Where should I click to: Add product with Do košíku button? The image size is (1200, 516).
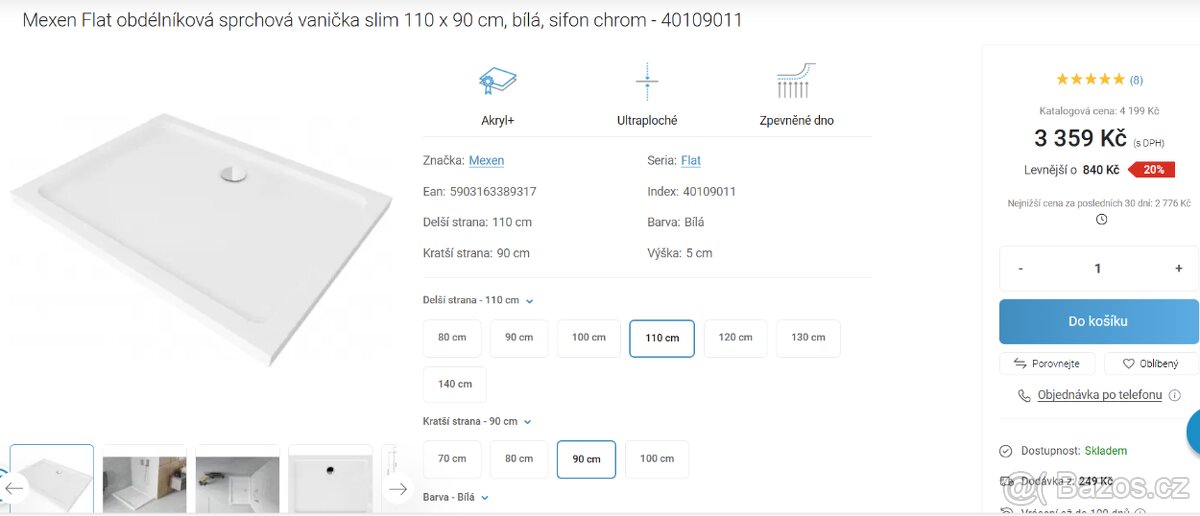(1098, 321)
